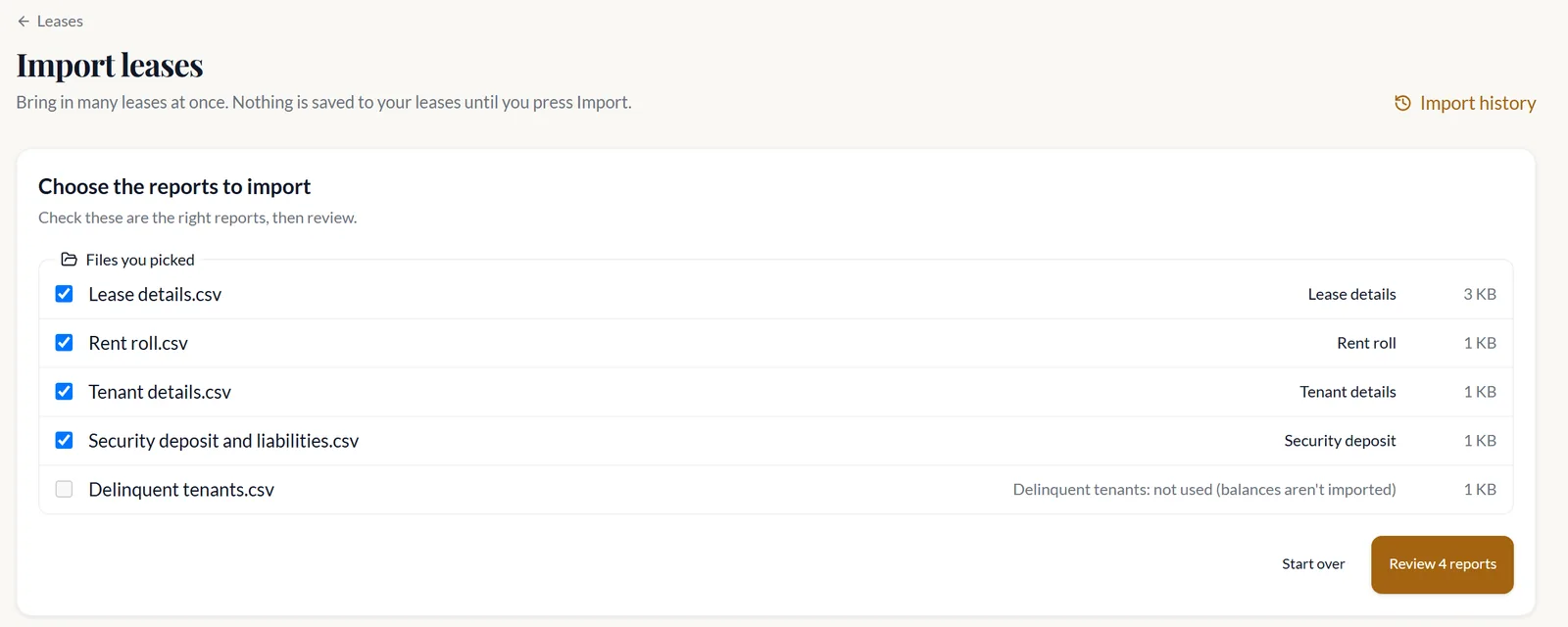Go back to Leases
The height and width of the screenshot is (627, 1568).
point(50,22)
